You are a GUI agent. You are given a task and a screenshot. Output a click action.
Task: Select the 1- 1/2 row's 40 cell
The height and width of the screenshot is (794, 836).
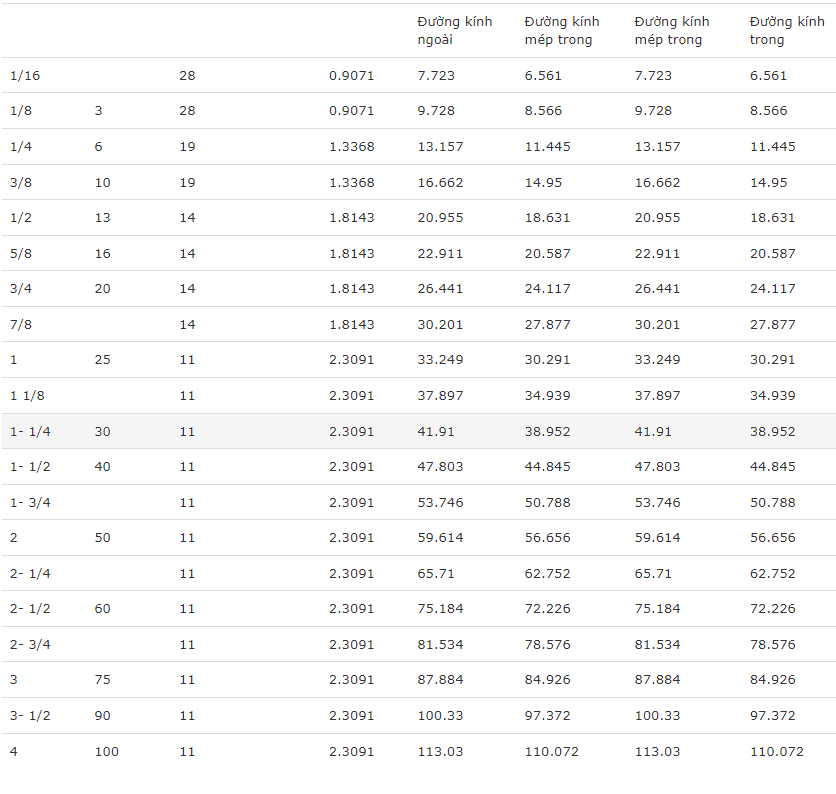click(x=102, y=467)
